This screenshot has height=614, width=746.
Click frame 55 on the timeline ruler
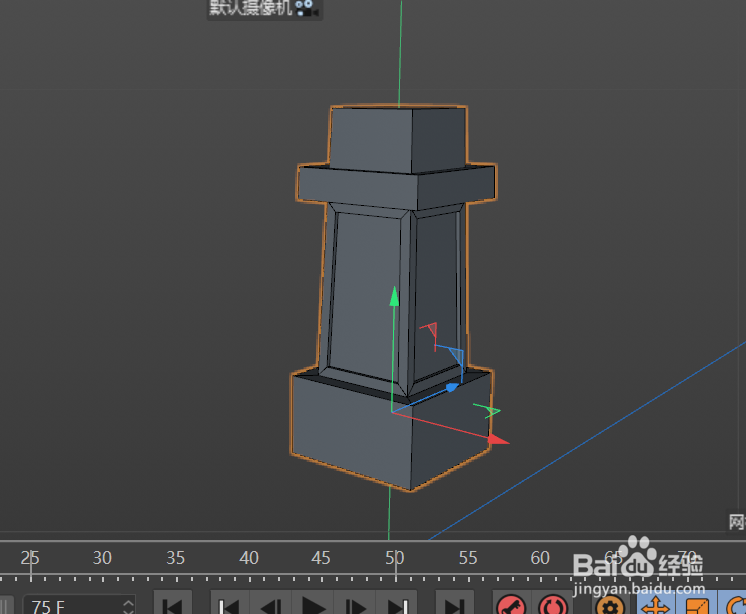(x=468, y=558)
